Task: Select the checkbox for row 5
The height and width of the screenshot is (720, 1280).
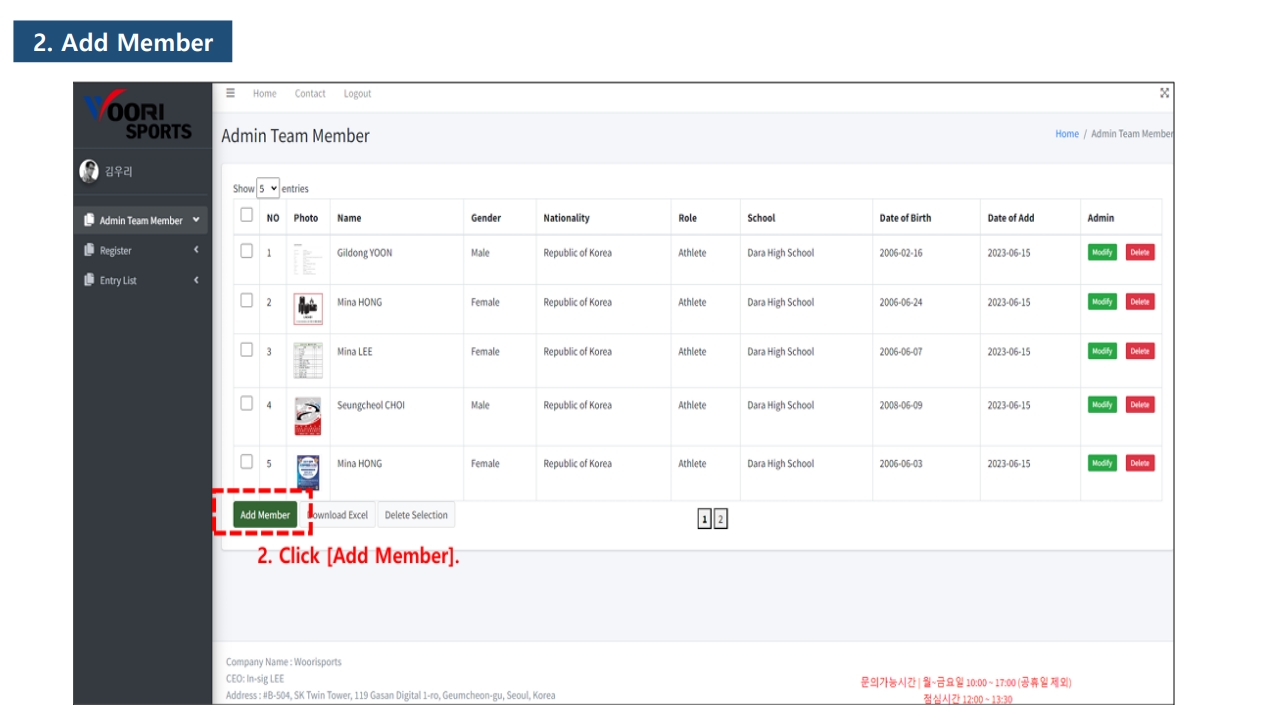Action: pyautogui.click(x=246, y=461)
